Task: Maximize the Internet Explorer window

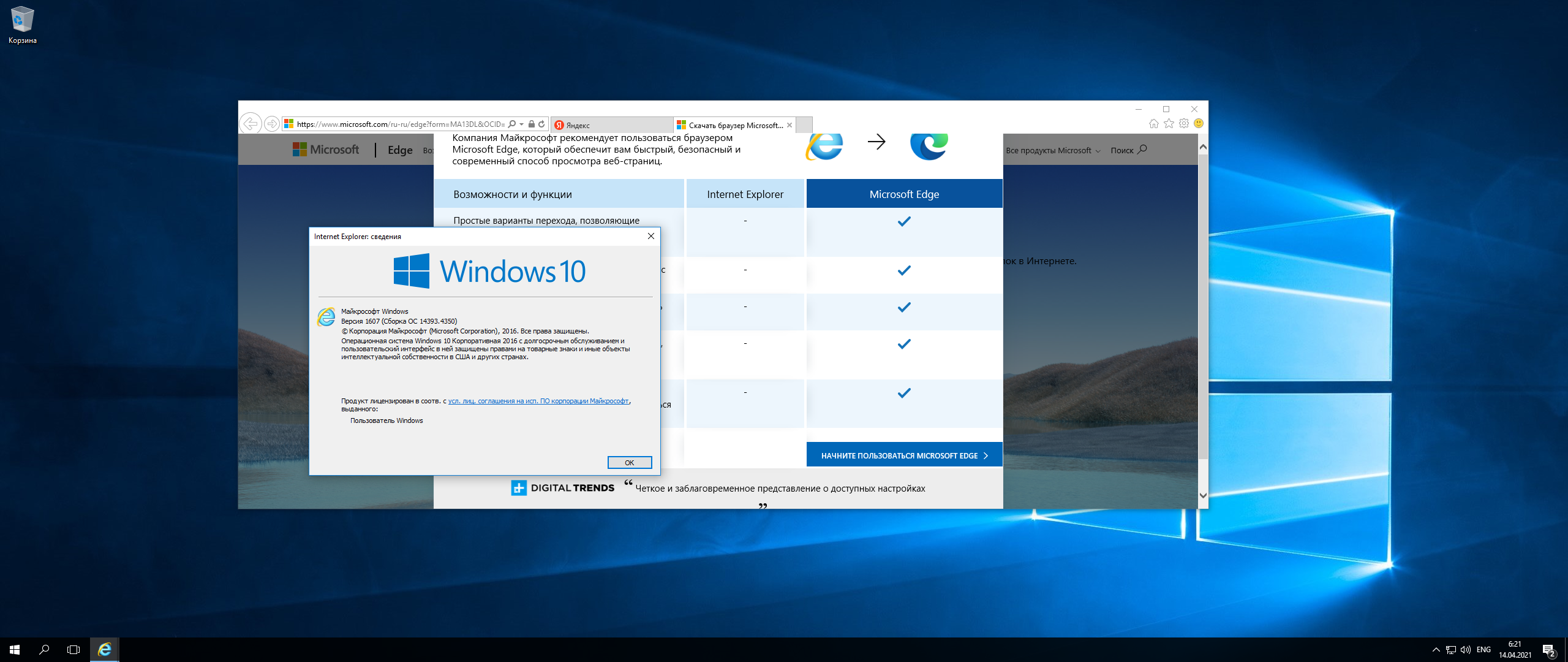Action: pyautogui.click(x=1166, y=109)
